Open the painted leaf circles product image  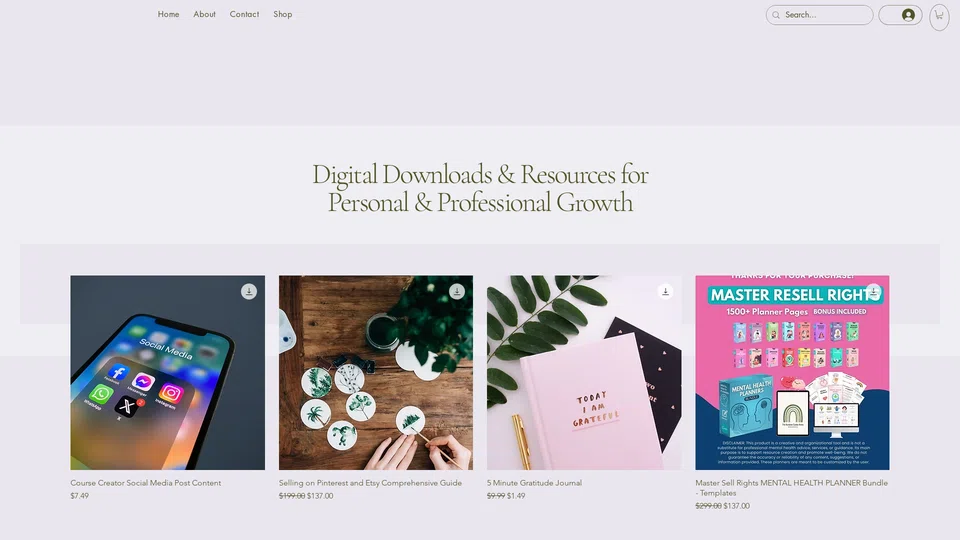coord(376,372)
